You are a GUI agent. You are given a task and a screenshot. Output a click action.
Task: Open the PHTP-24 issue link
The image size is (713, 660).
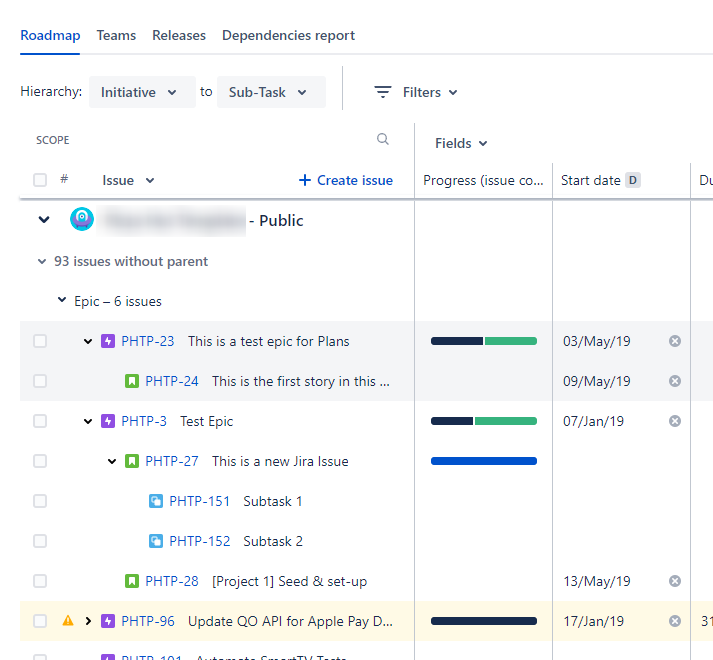coord(171,381)
